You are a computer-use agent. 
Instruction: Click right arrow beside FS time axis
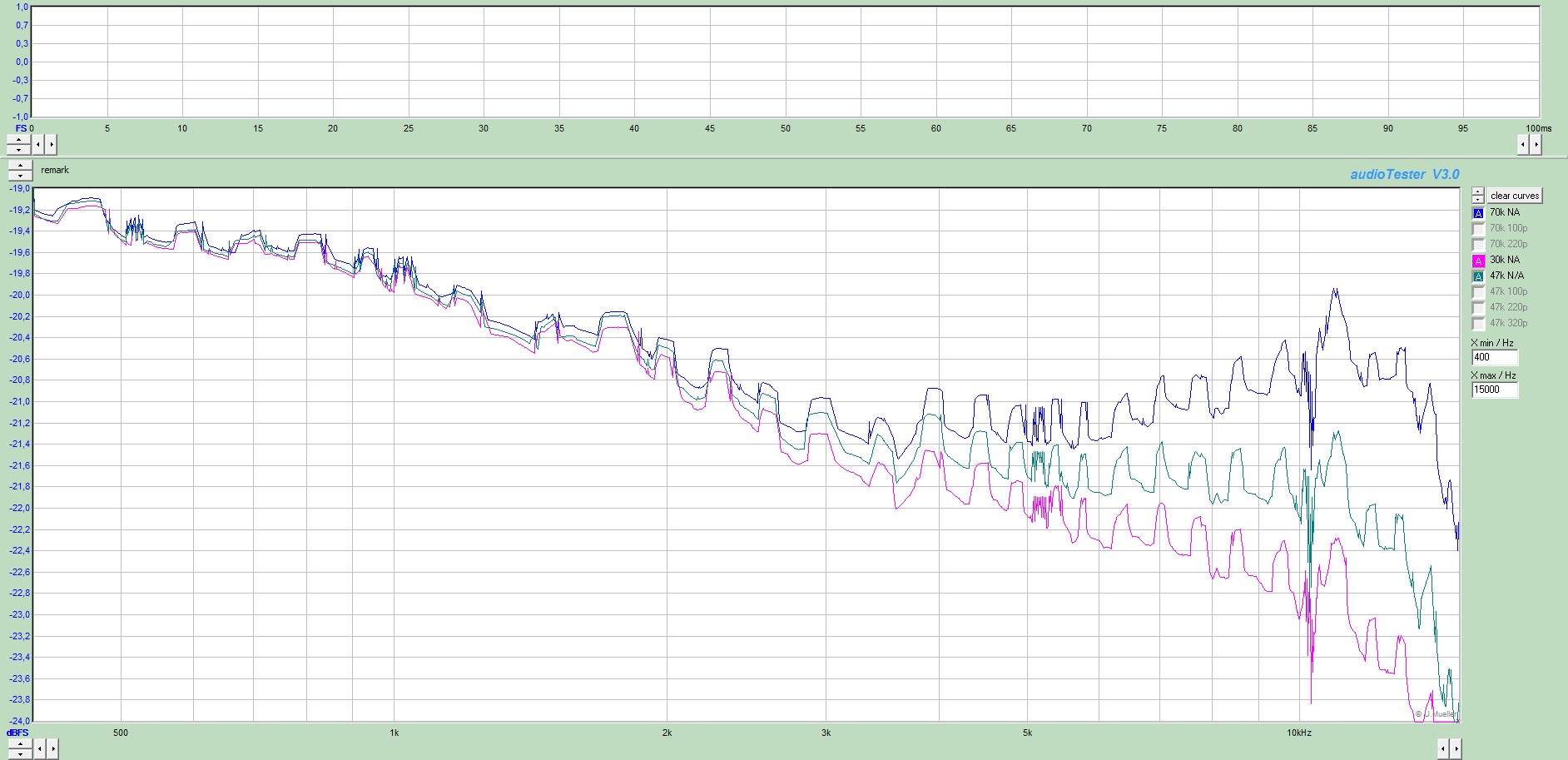coord(52,145)
